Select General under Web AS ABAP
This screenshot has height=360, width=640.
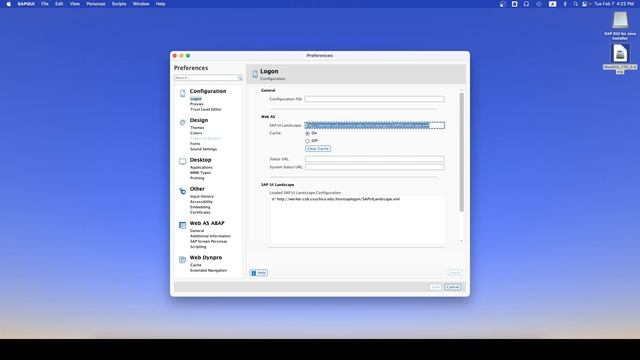[197, 231]
